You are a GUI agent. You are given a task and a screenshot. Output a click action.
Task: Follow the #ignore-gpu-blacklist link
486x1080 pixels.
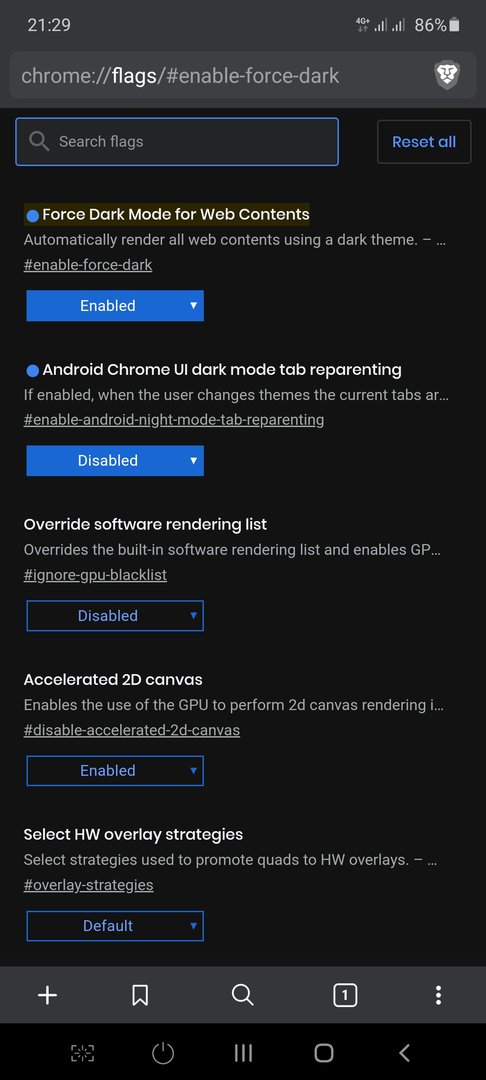95,574
